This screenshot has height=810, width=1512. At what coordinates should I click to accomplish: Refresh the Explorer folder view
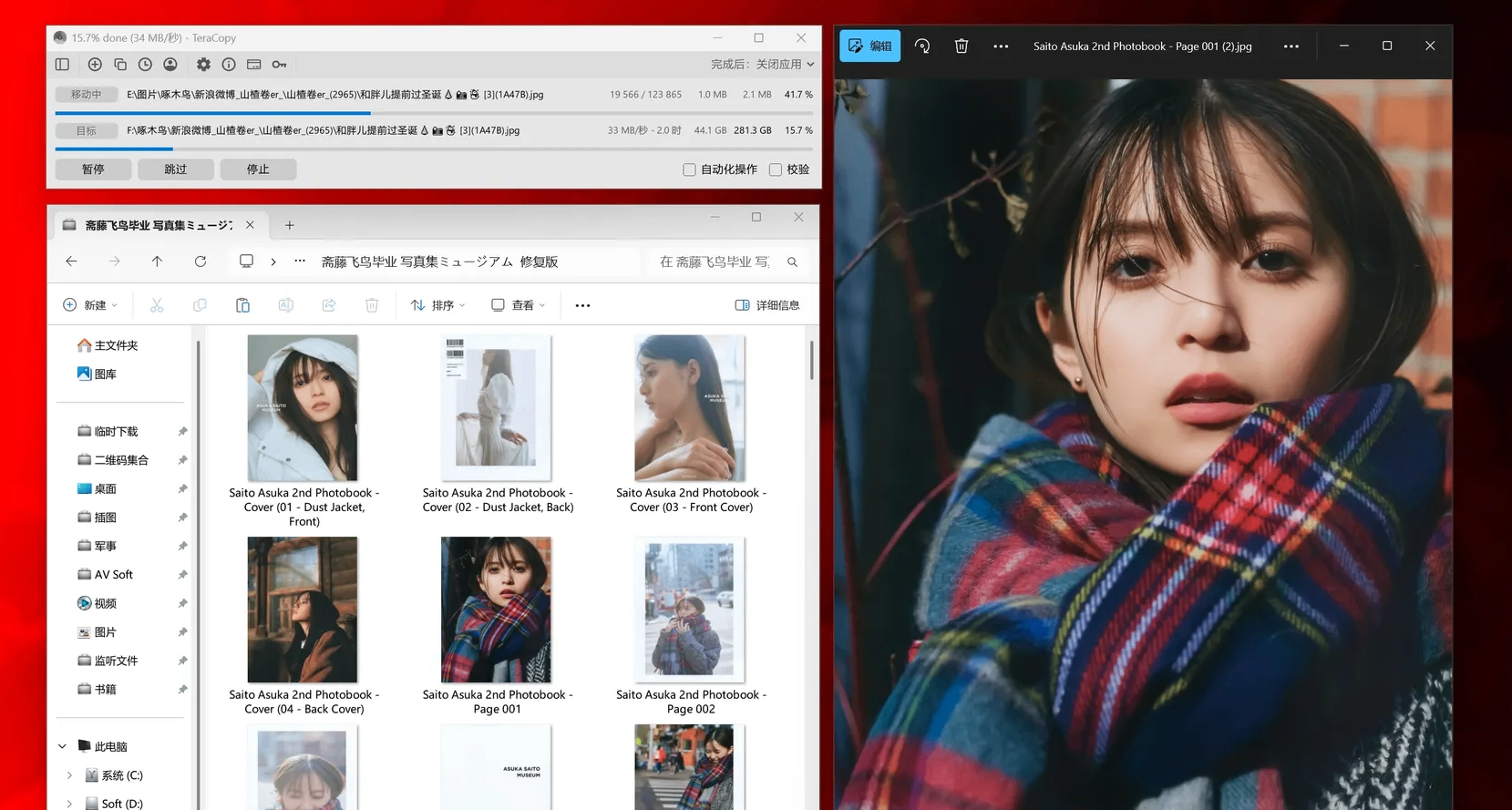click(x=201, y=261)
